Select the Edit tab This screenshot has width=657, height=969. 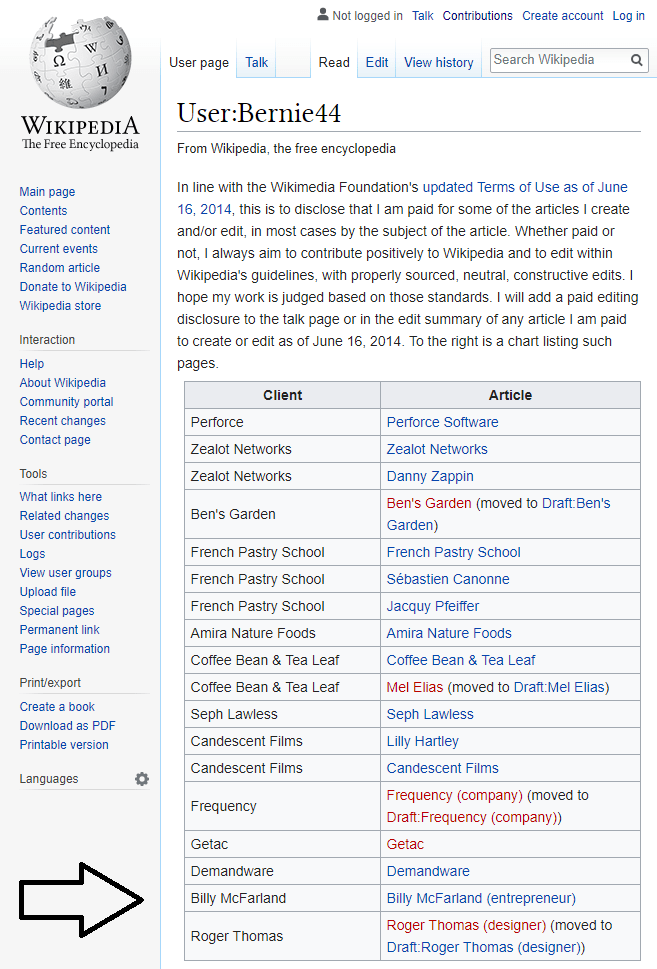click(x=377, y=62)
